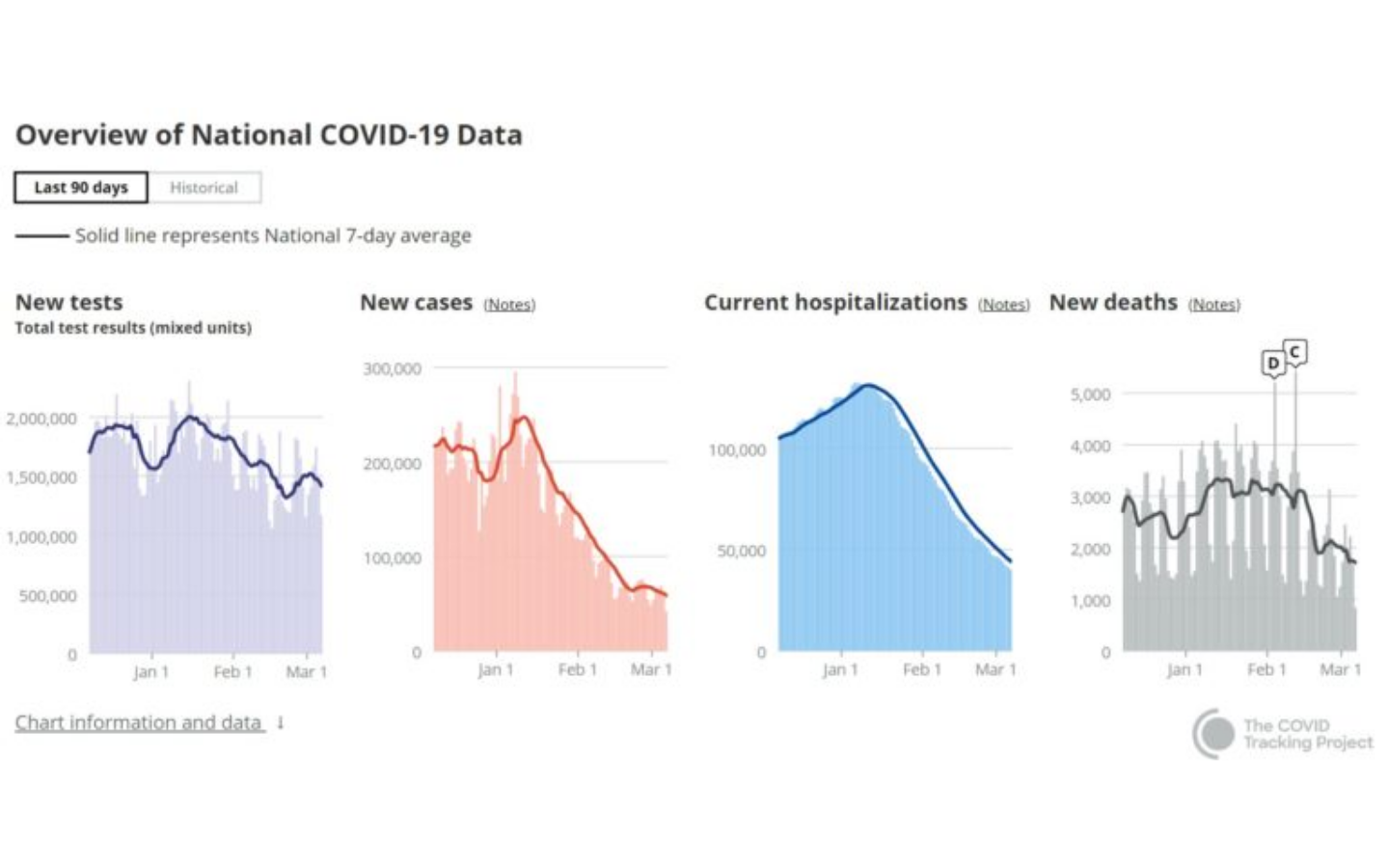Click the Current hospitalizations heading
The width and height of the screenshot is (1389, 868).
[835, 303]
